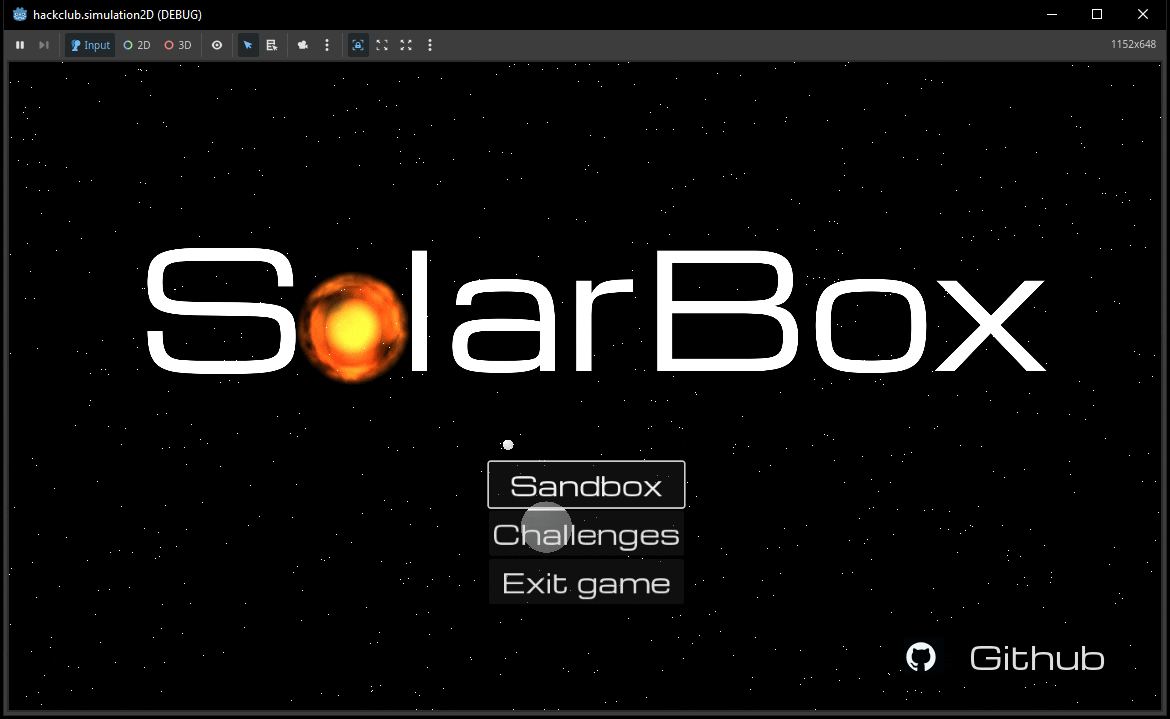The height and width of the screenshot is (719, 1170).
Task: Switch camera override to 2D mode
Action: click(x=136, y=45)
